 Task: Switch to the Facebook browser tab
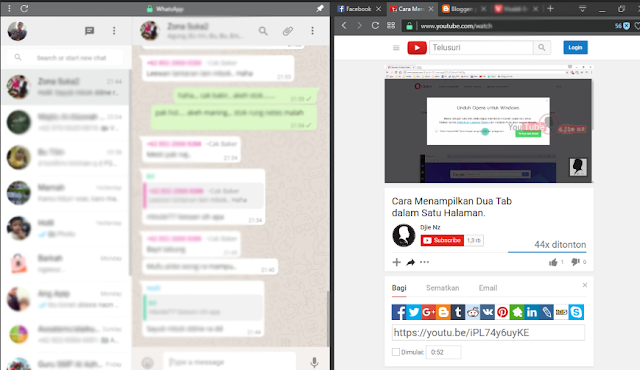[354, 9]
